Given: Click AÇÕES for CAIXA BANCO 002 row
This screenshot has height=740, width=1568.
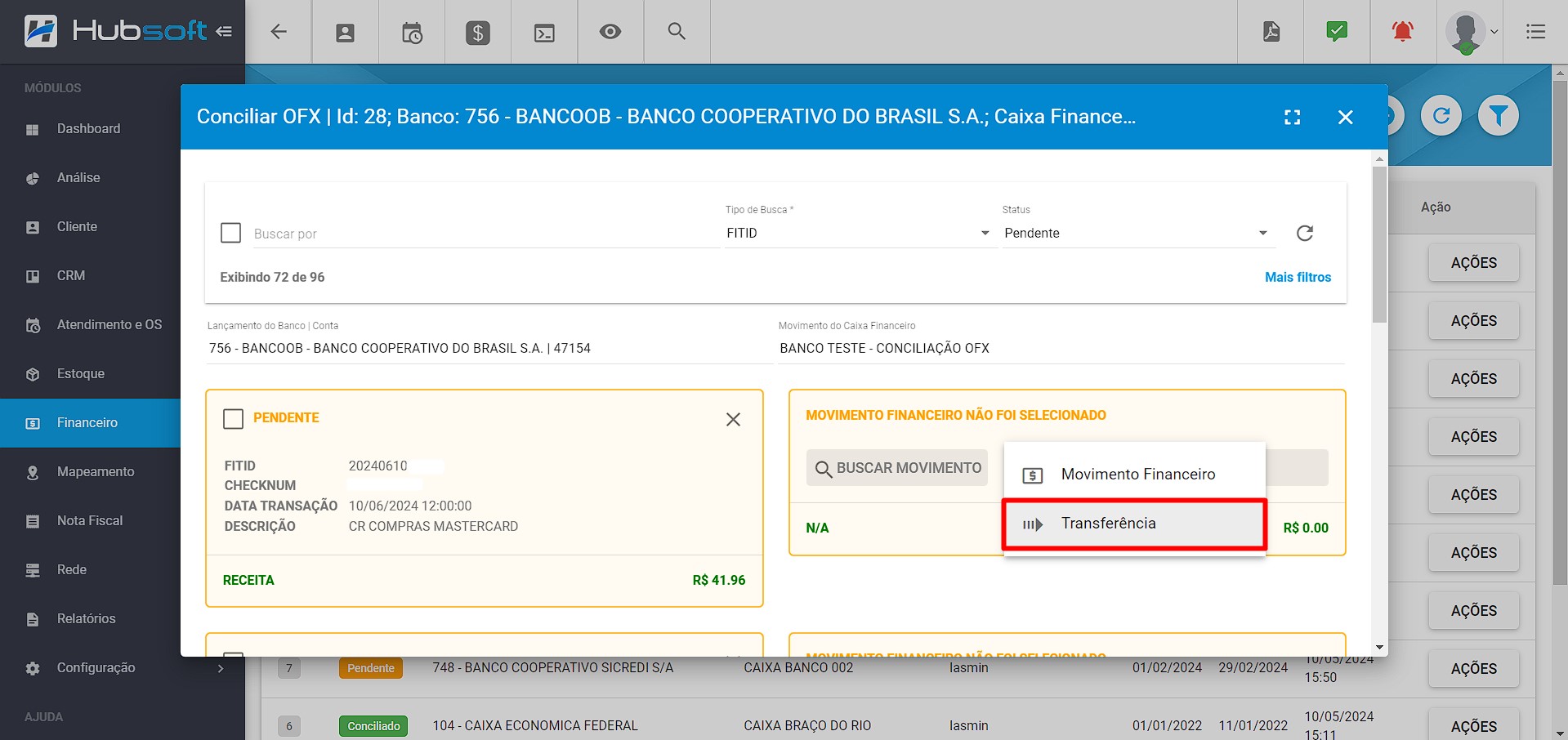Looking at the screenshot, I should [x=1473, y=669].
